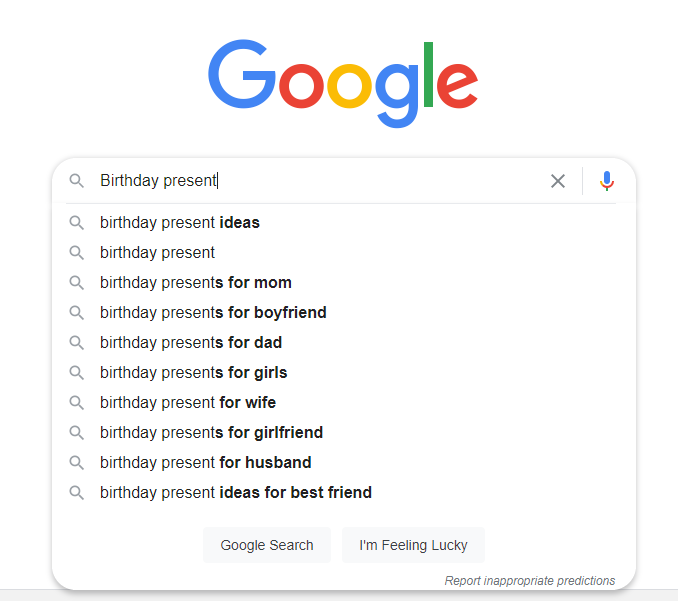Choose 'birthday presents for girlfriend' suggestion
Viewport: 678px width, 601px height.
344,432
